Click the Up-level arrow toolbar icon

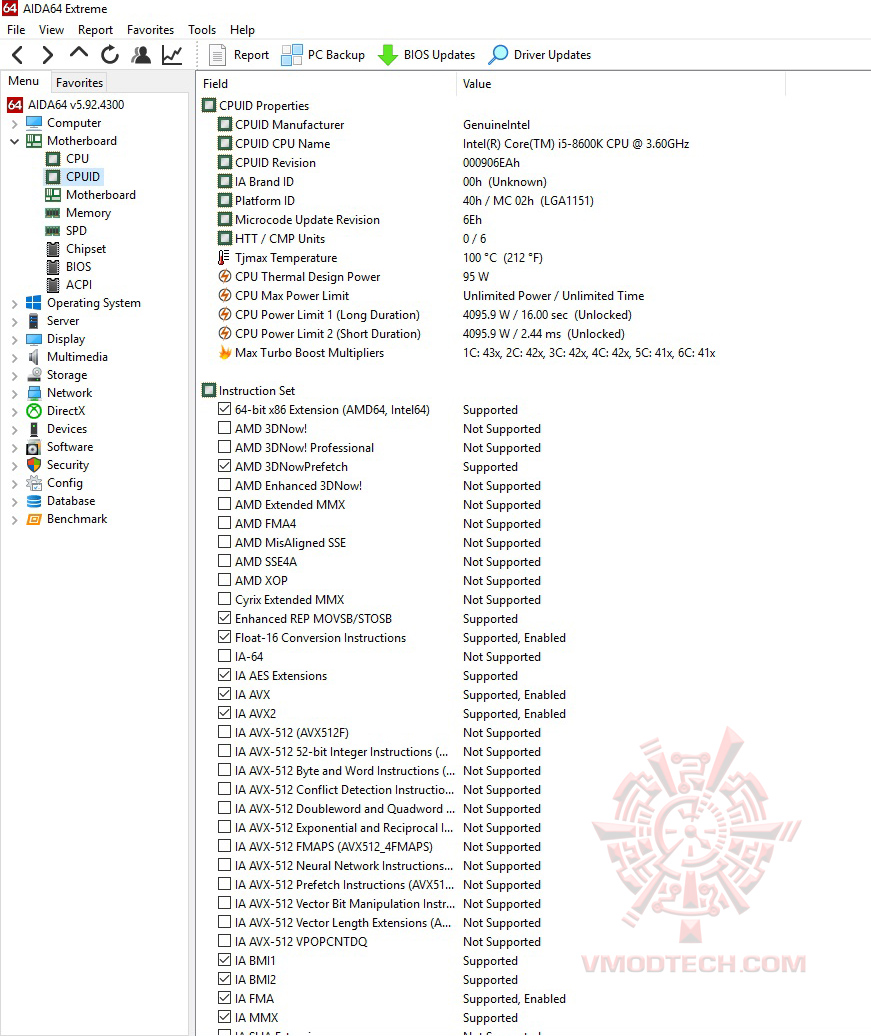pos(79,53)
